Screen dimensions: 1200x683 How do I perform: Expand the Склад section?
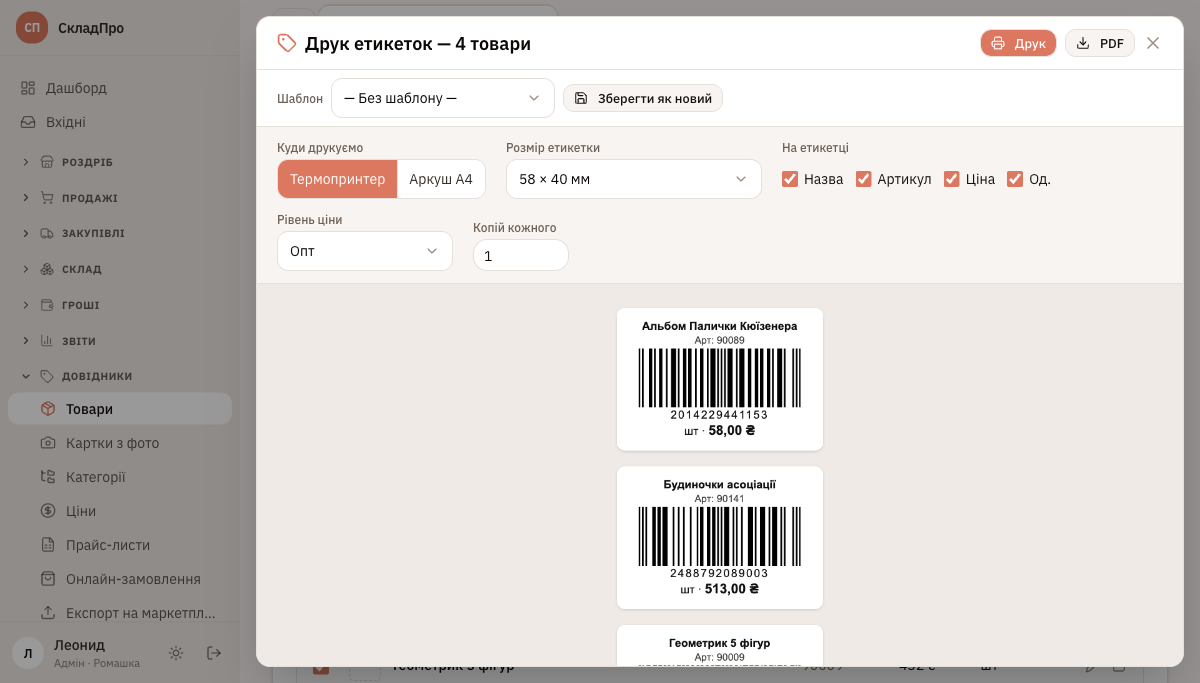pos(120,269)
